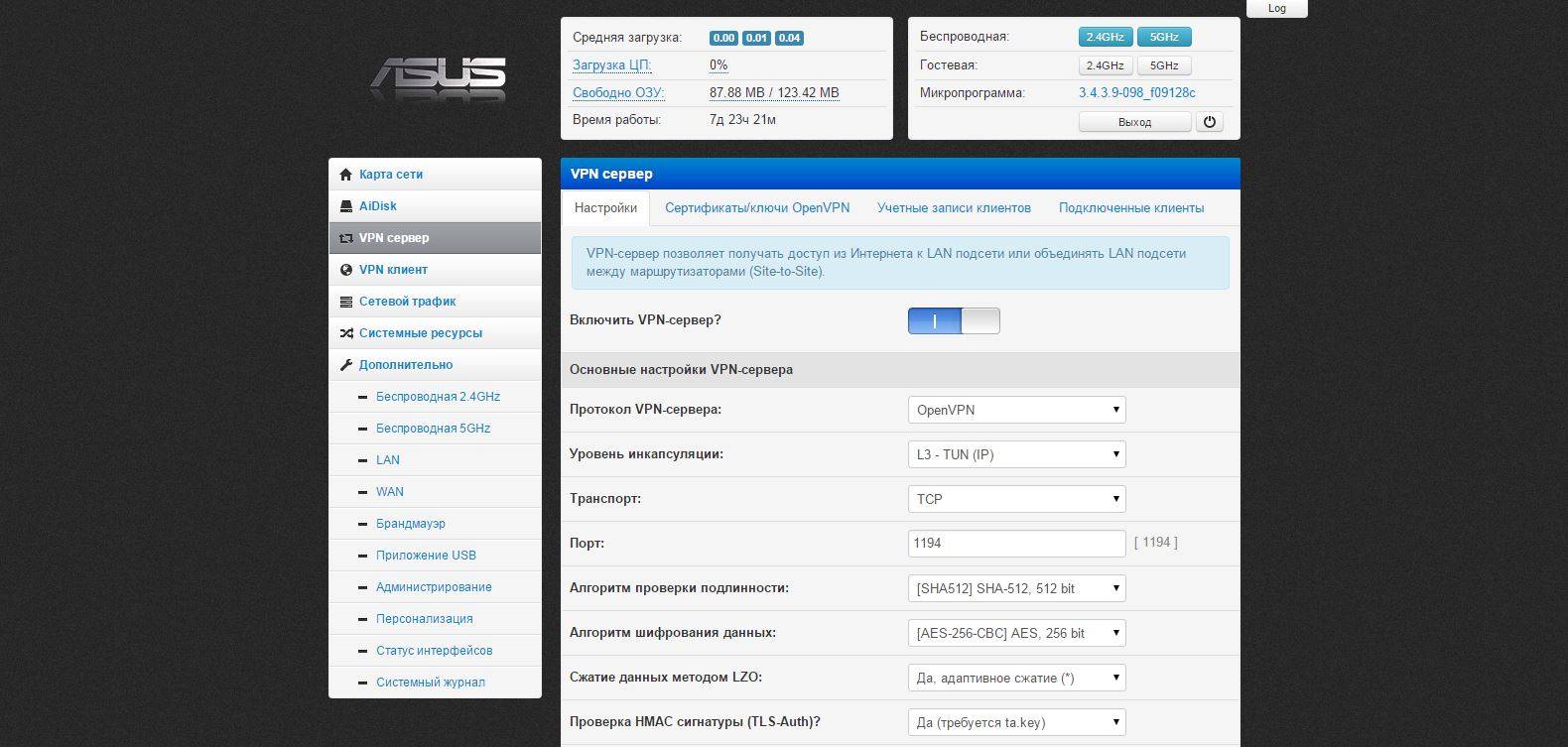Switch to Учетные записи клиентов tab
This screenshot has width=1568, height=747.
[x=954, y=208]
